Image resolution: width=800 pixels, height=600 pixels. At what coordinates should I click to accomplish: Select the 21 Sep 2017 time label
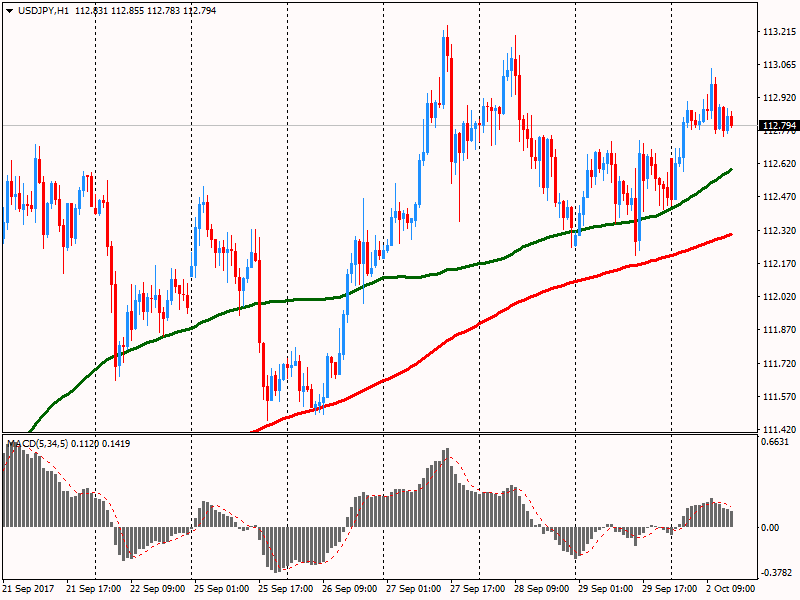point(28,589)
